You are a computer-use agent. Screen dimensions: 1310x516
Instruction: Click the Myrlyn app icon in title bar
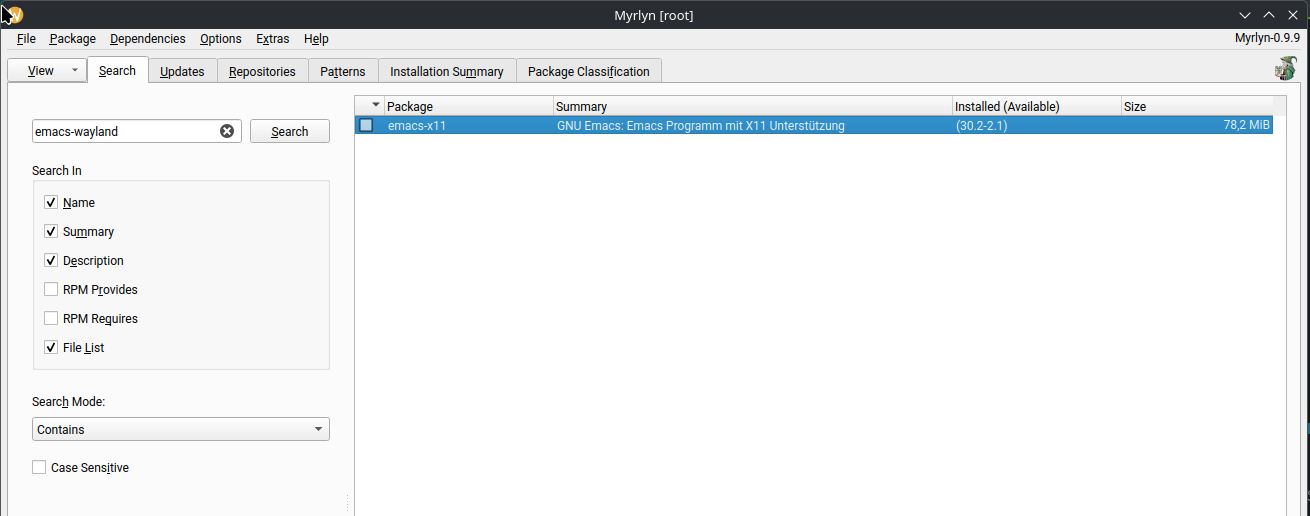[x=13, y=14]
